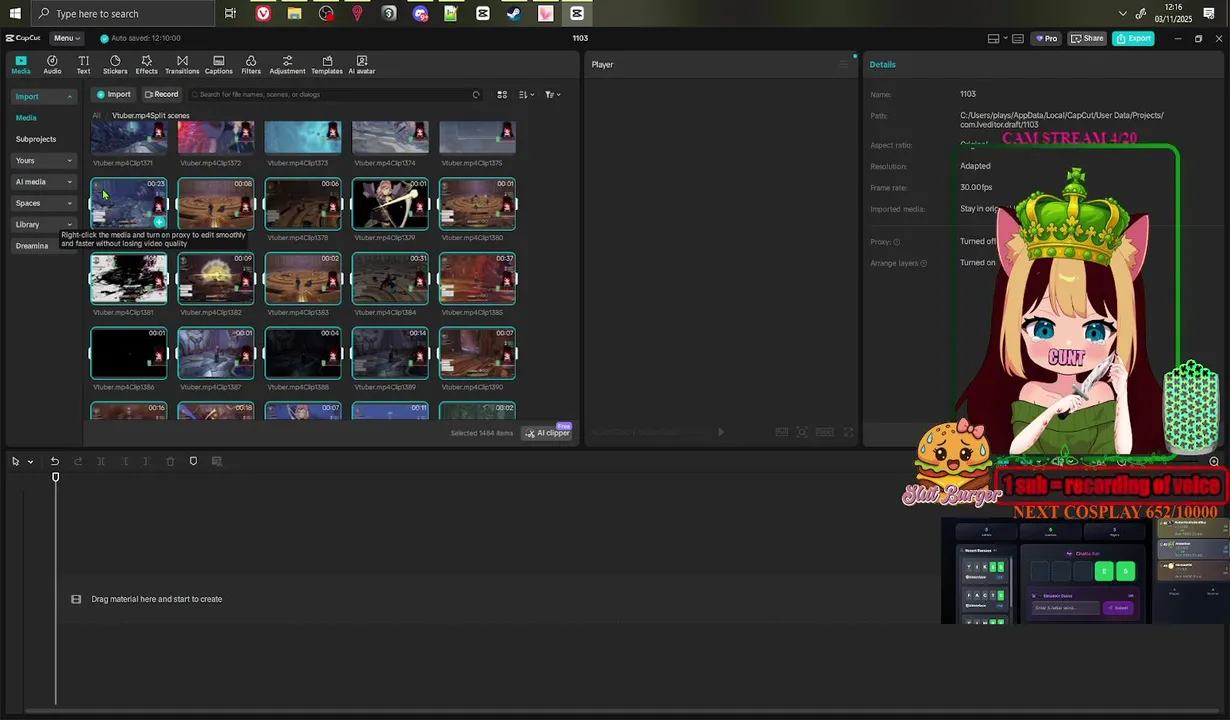Screen dimensions: 1230x720
Task: Open the Windows Start menu
Action: (15, 14)
